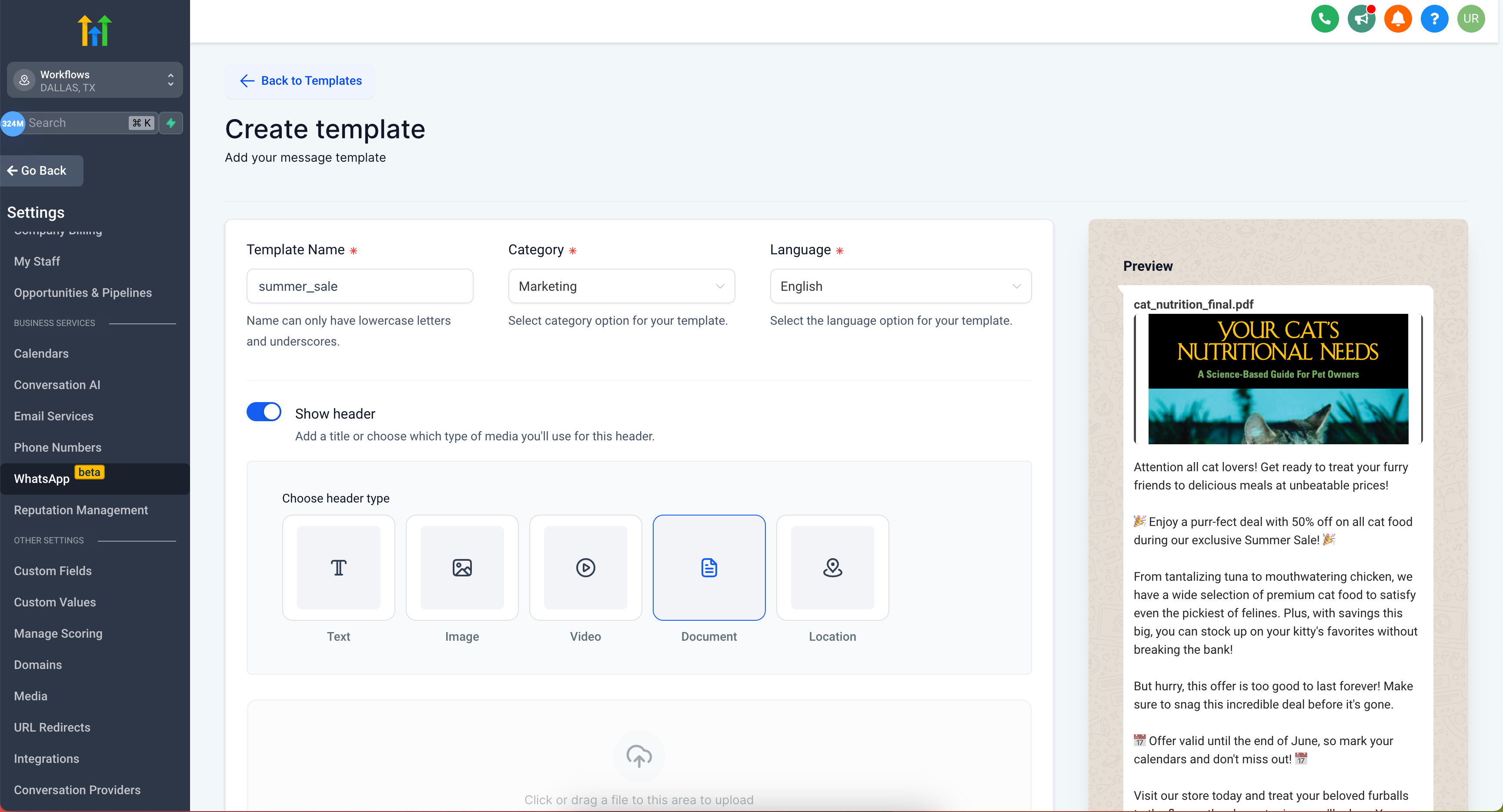
Task: Click Go Back button in sidebar
Action: coord(37,170)
